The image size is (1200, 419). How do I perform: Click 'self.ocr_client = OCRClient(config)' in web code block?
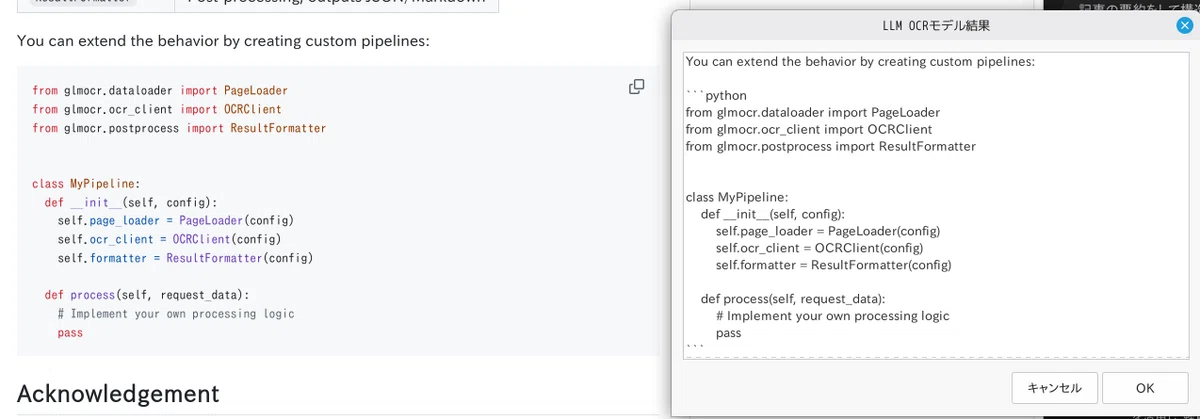170,240
